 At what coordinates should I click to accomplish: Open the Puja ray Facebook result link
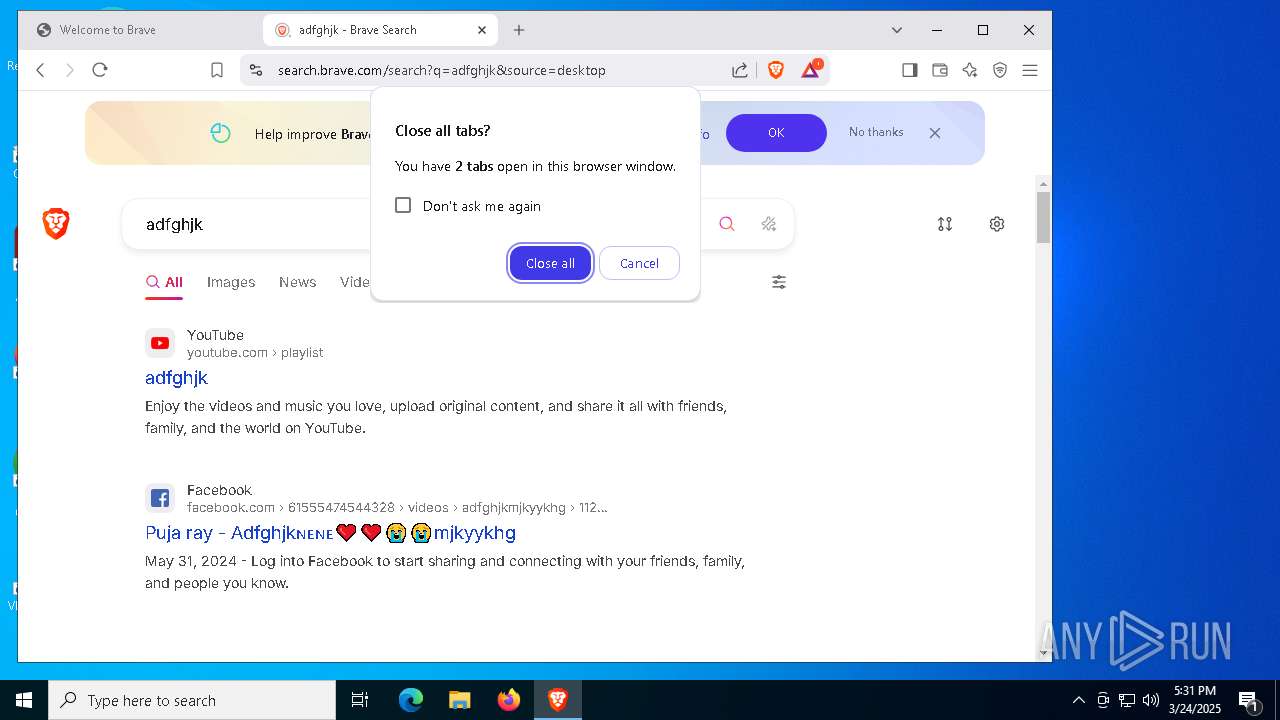[330, 533]
